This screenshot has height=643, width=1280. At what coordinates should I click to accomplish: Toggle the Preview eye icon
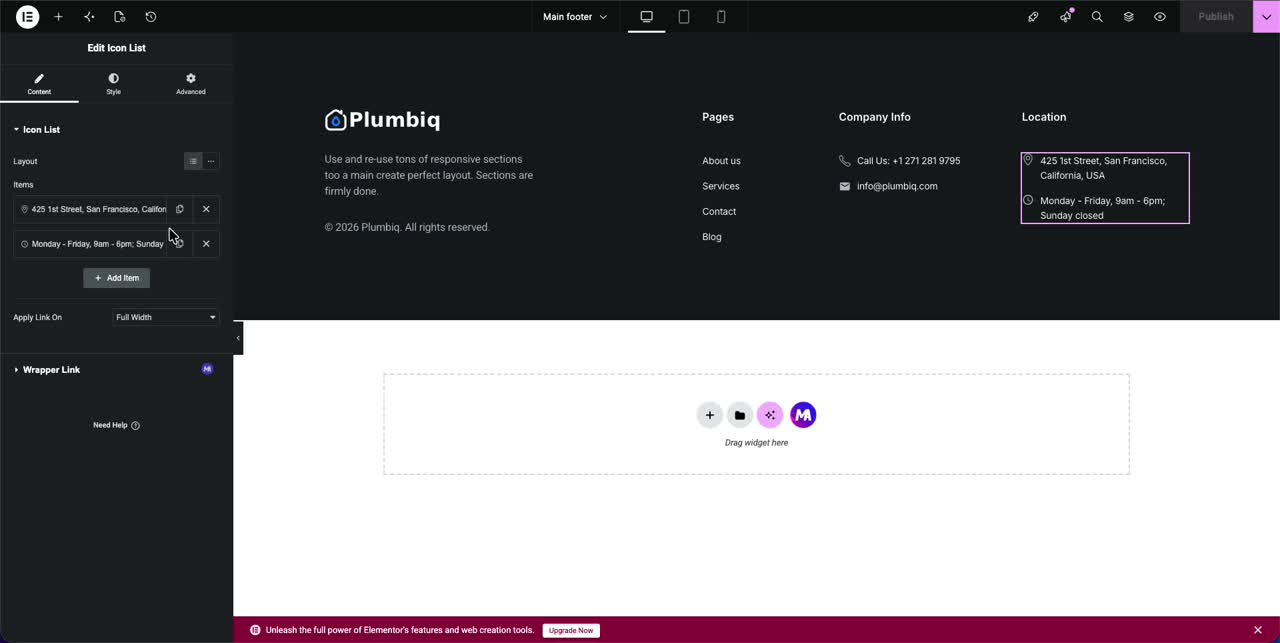pos(1160,17)
